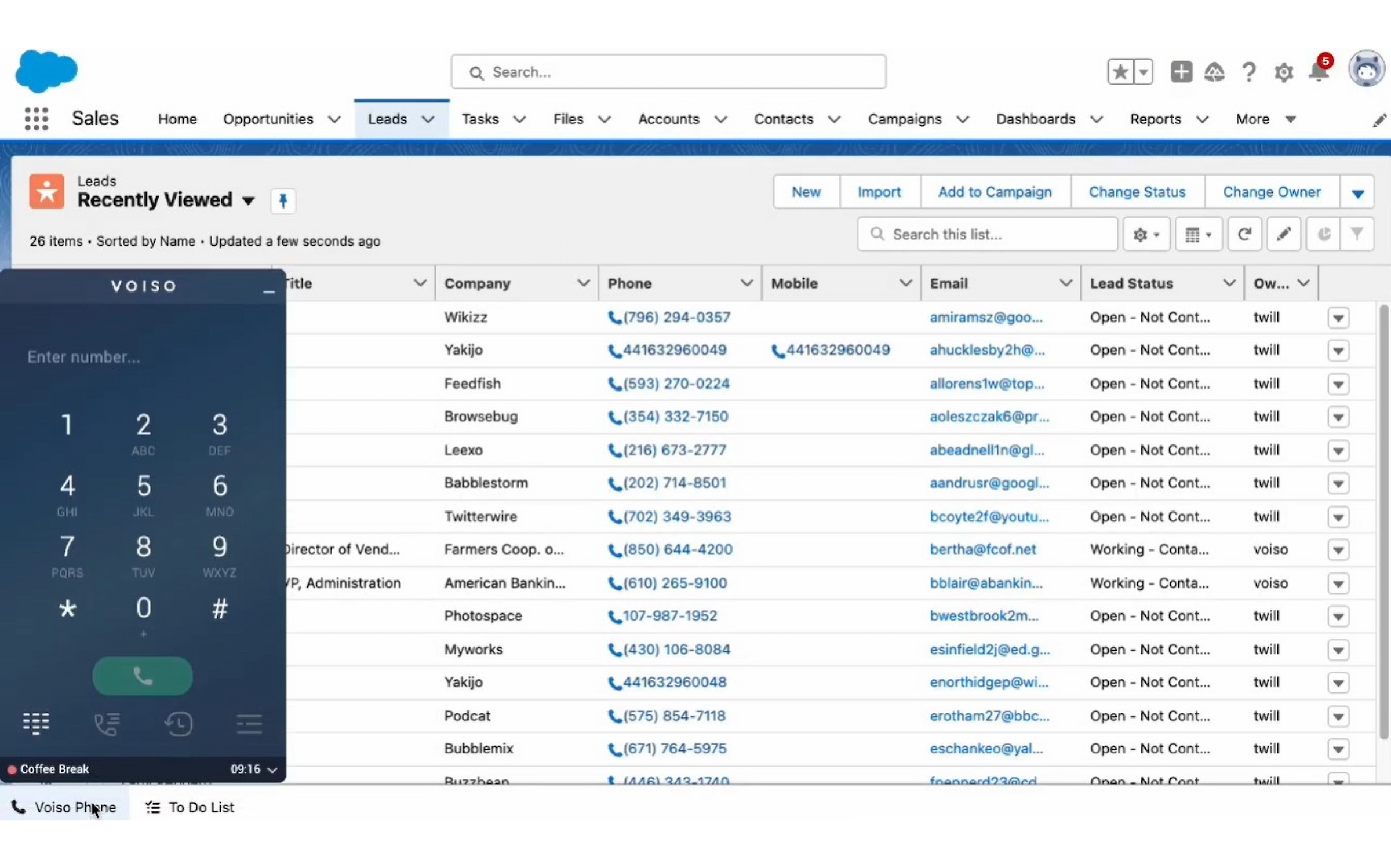
Task: Open user profile avatar
Action: tap(1367, 70)
